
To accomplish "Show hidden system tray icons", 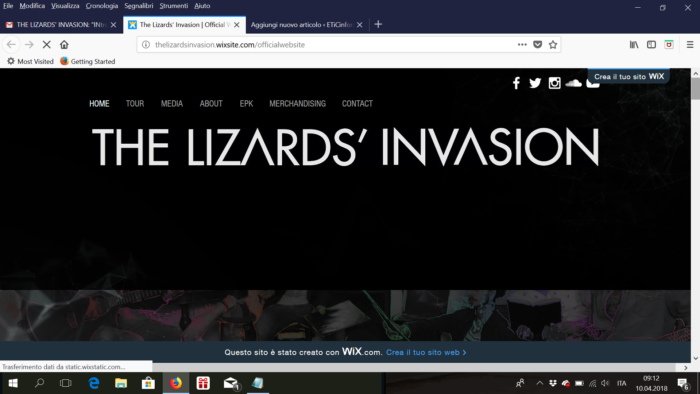I will point(539,383).
